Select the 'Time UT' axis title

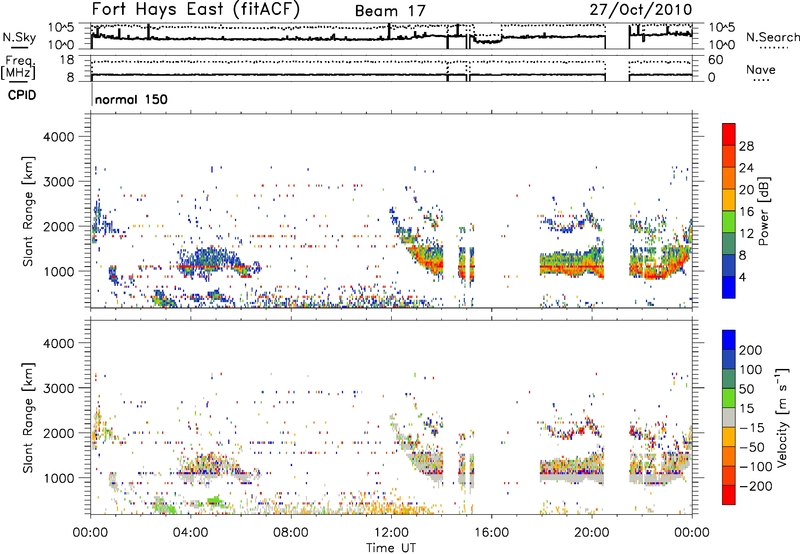(x=391, y=548)
